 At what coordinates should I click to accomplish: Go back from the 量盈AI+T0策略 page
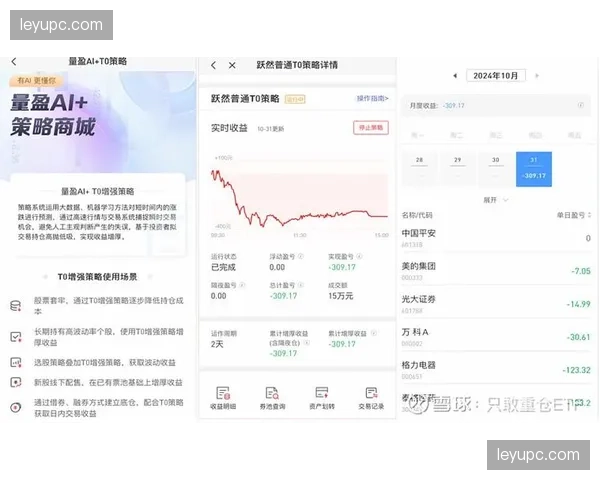click(14, 61)
